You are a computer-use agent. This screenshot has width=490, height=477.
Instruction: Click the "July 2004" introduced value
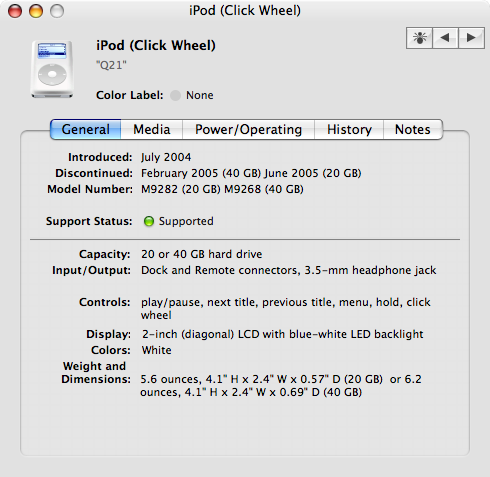point(166,157)
